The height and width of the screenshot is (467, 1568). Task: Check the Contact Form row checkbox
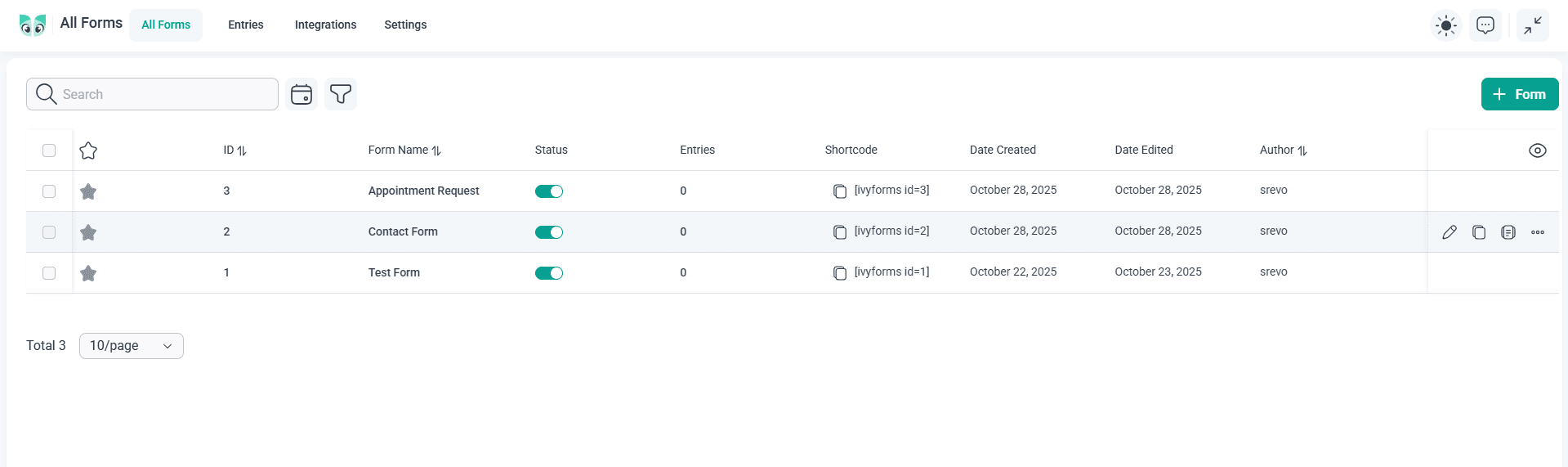(49, 232)
